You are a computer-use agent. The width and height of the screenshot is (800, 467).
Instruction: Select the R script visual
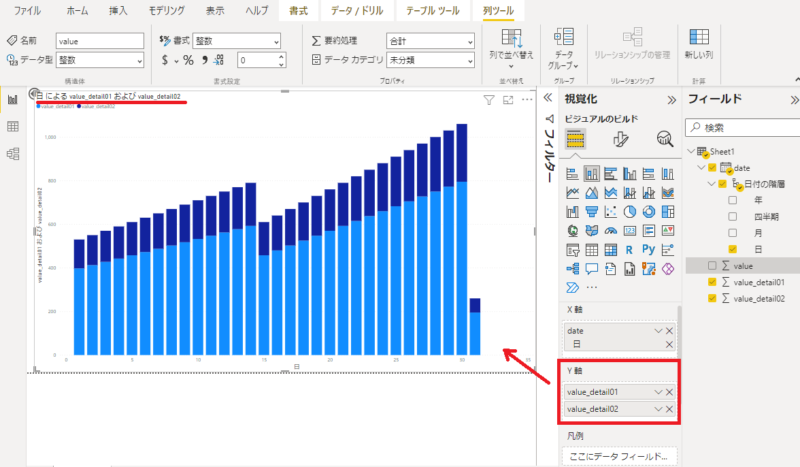tap(630, 250)
